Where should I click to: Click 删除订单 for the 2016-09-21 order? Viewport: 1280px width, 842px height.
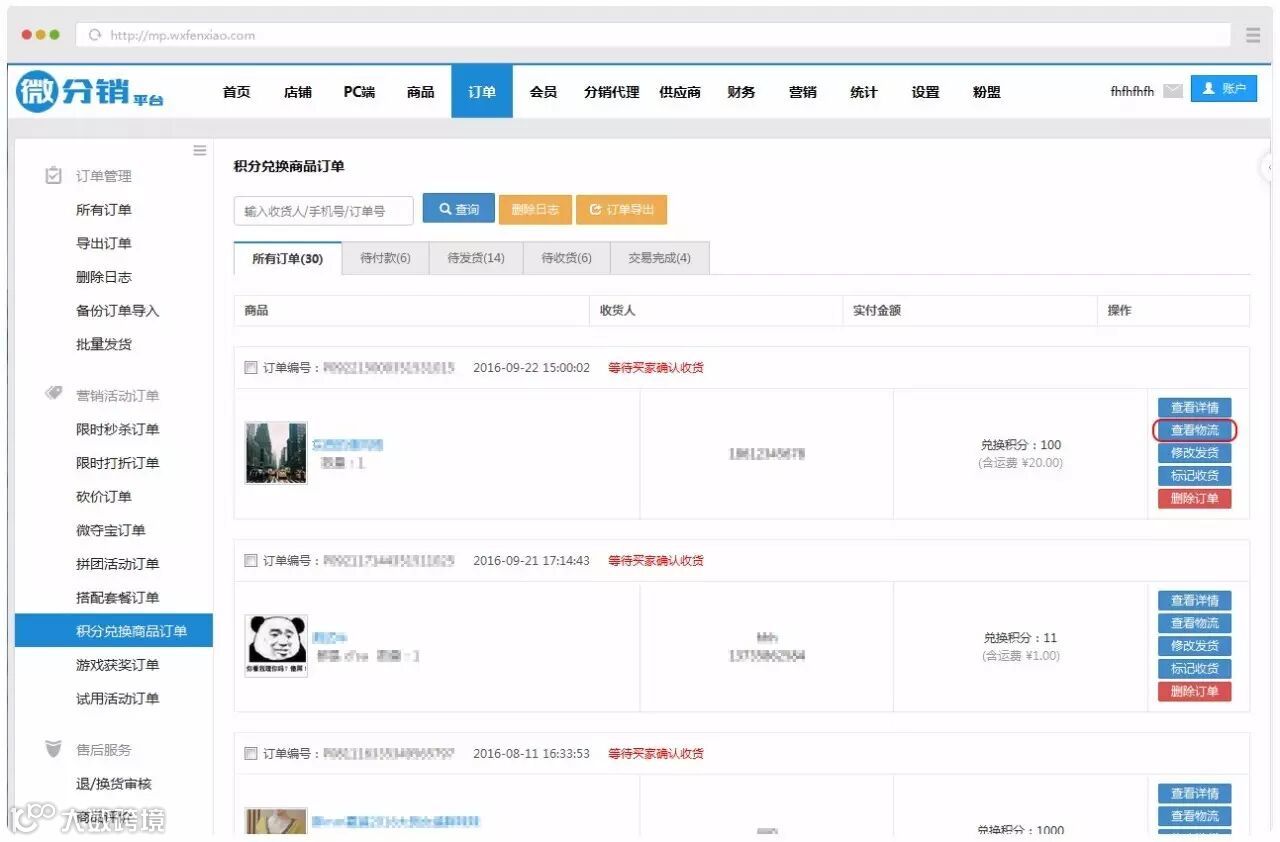coord(1195,692)
